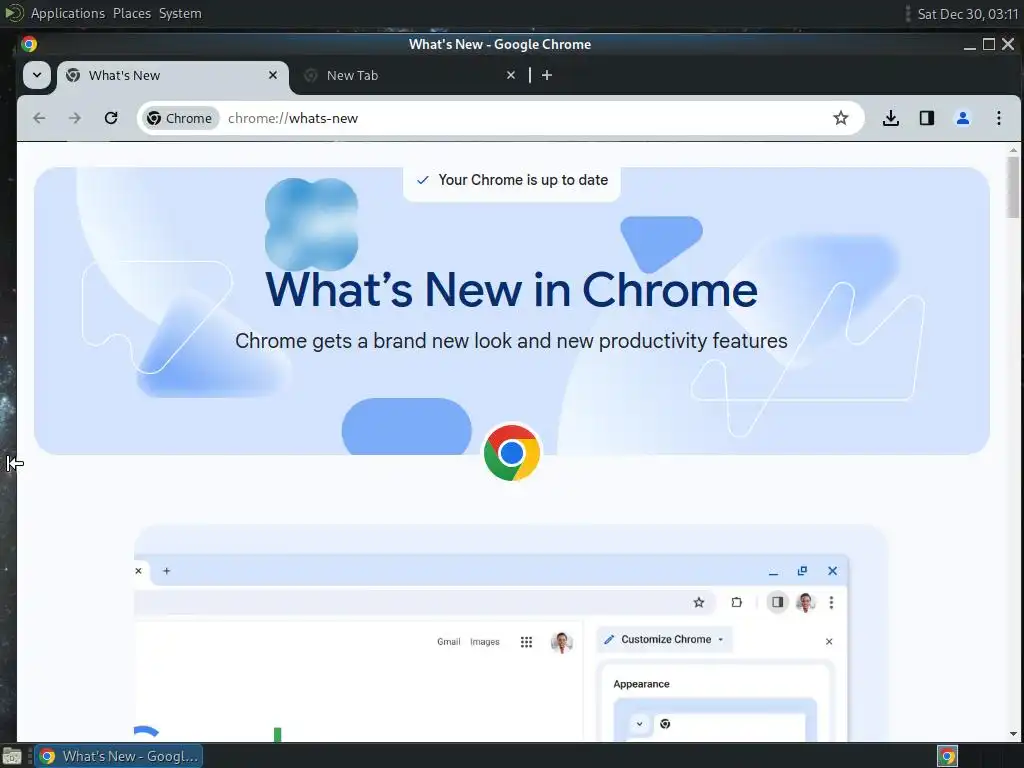Click the round Chrome logo under the banner

[x=511, y=453]
